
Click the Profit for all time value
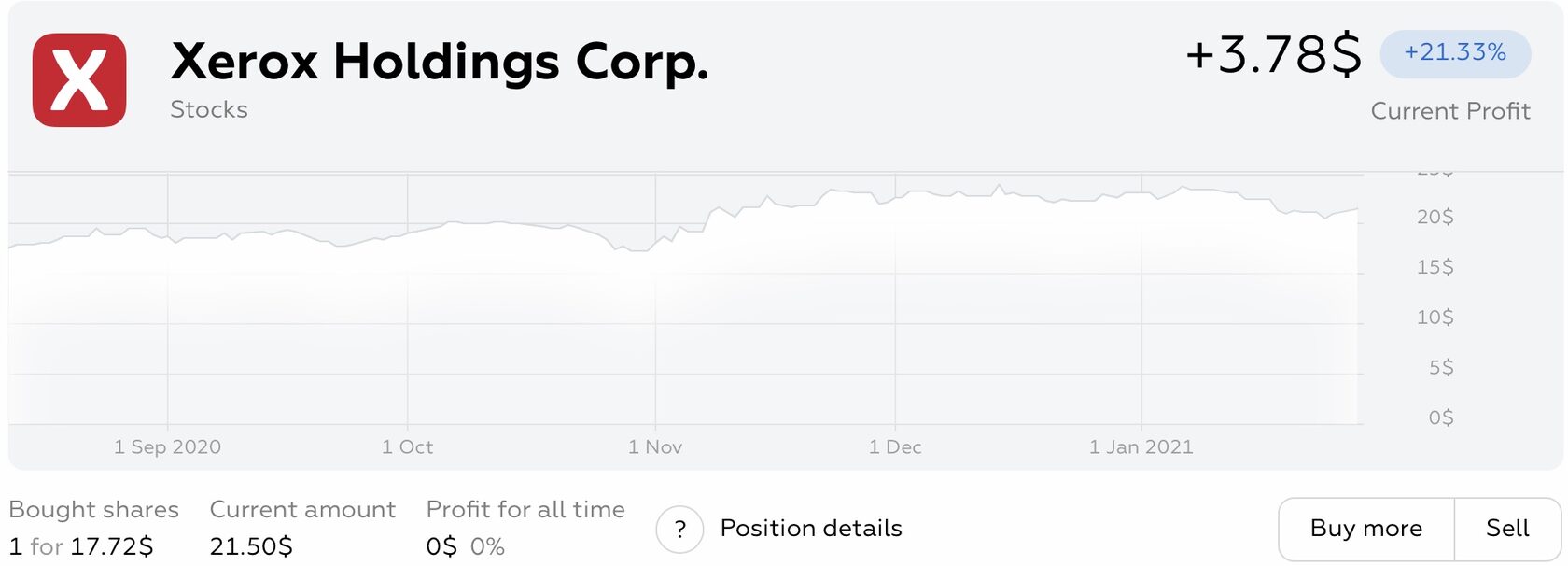[465, 546]
